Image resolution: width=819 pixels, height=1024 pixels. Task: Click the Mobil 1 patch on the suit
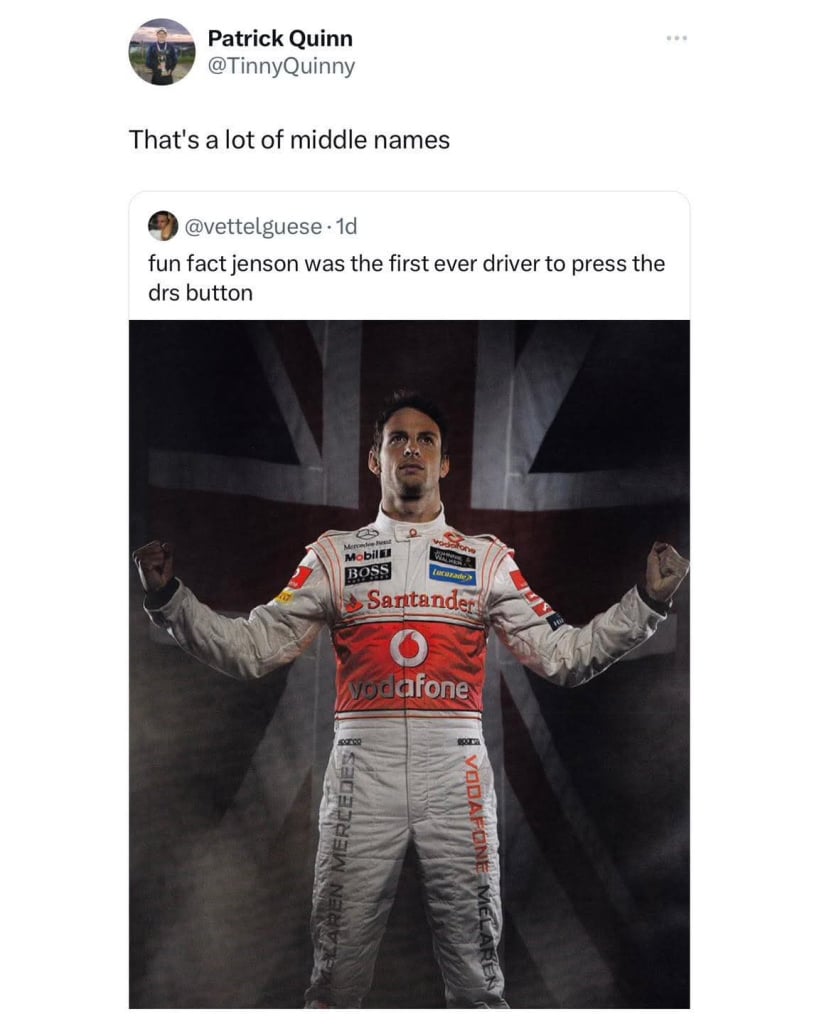pyautogui.click(x=368, y=556)
